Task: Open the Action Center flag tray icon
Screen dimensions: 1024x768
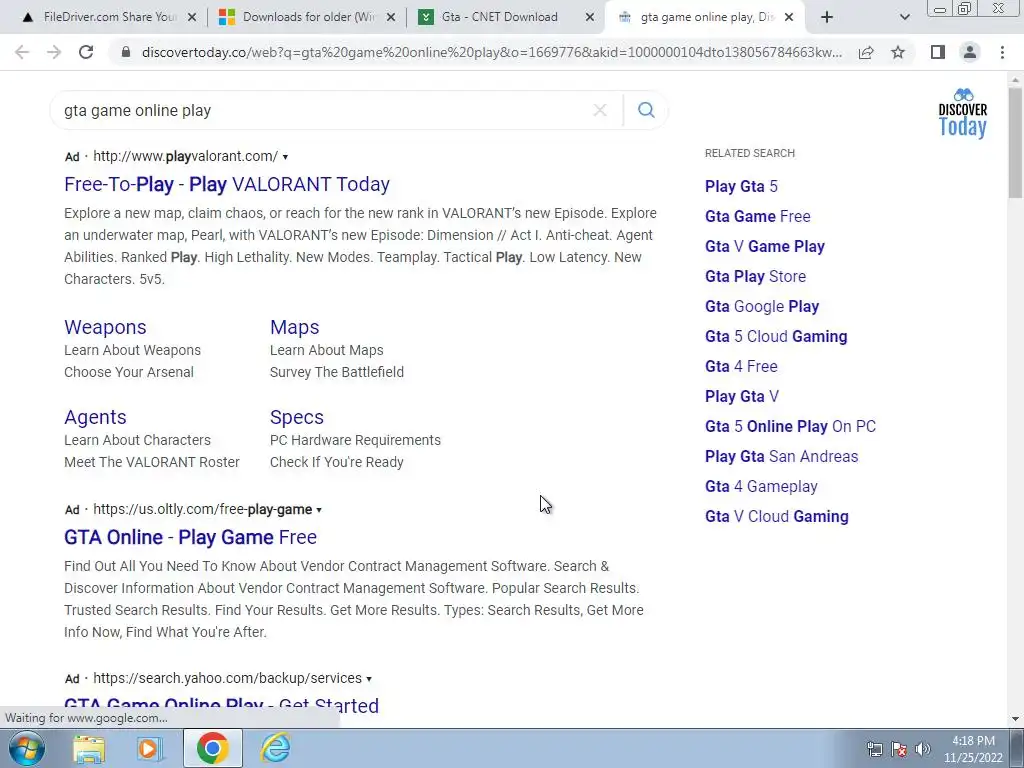Action: (899, 749)
